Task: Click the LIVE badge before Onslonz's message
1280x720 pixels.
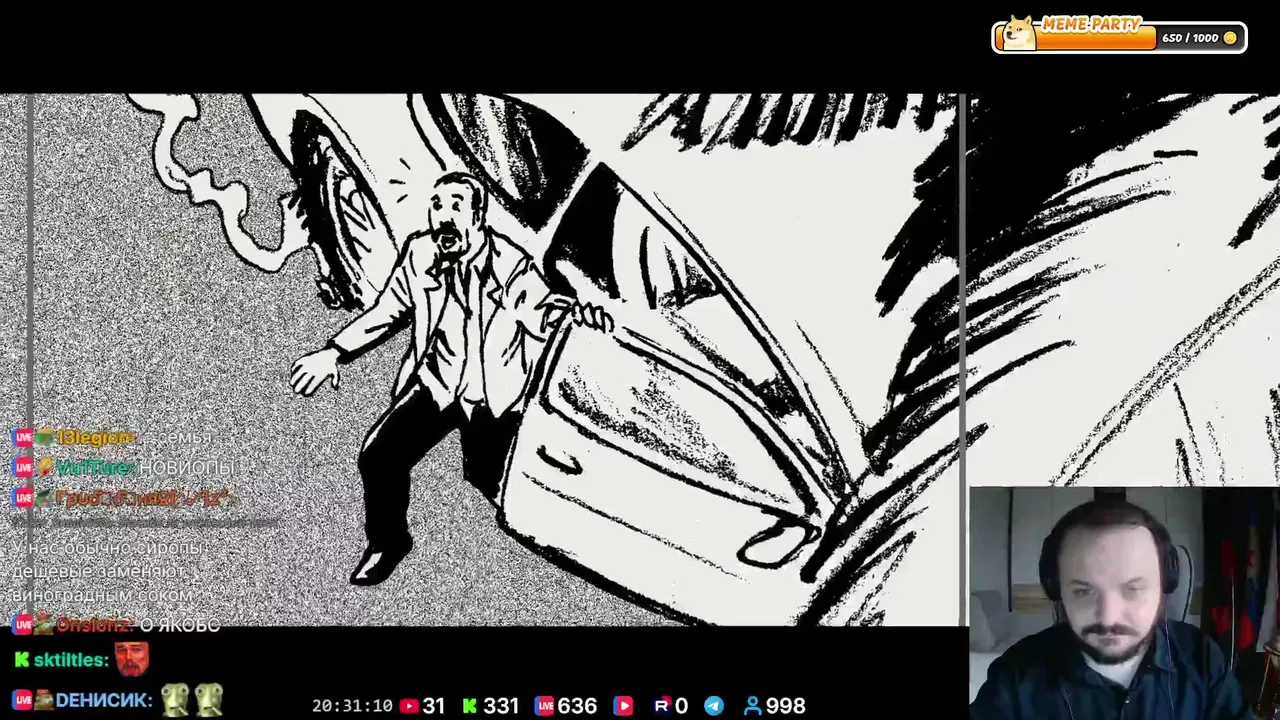Action: [x=23, y=625]
